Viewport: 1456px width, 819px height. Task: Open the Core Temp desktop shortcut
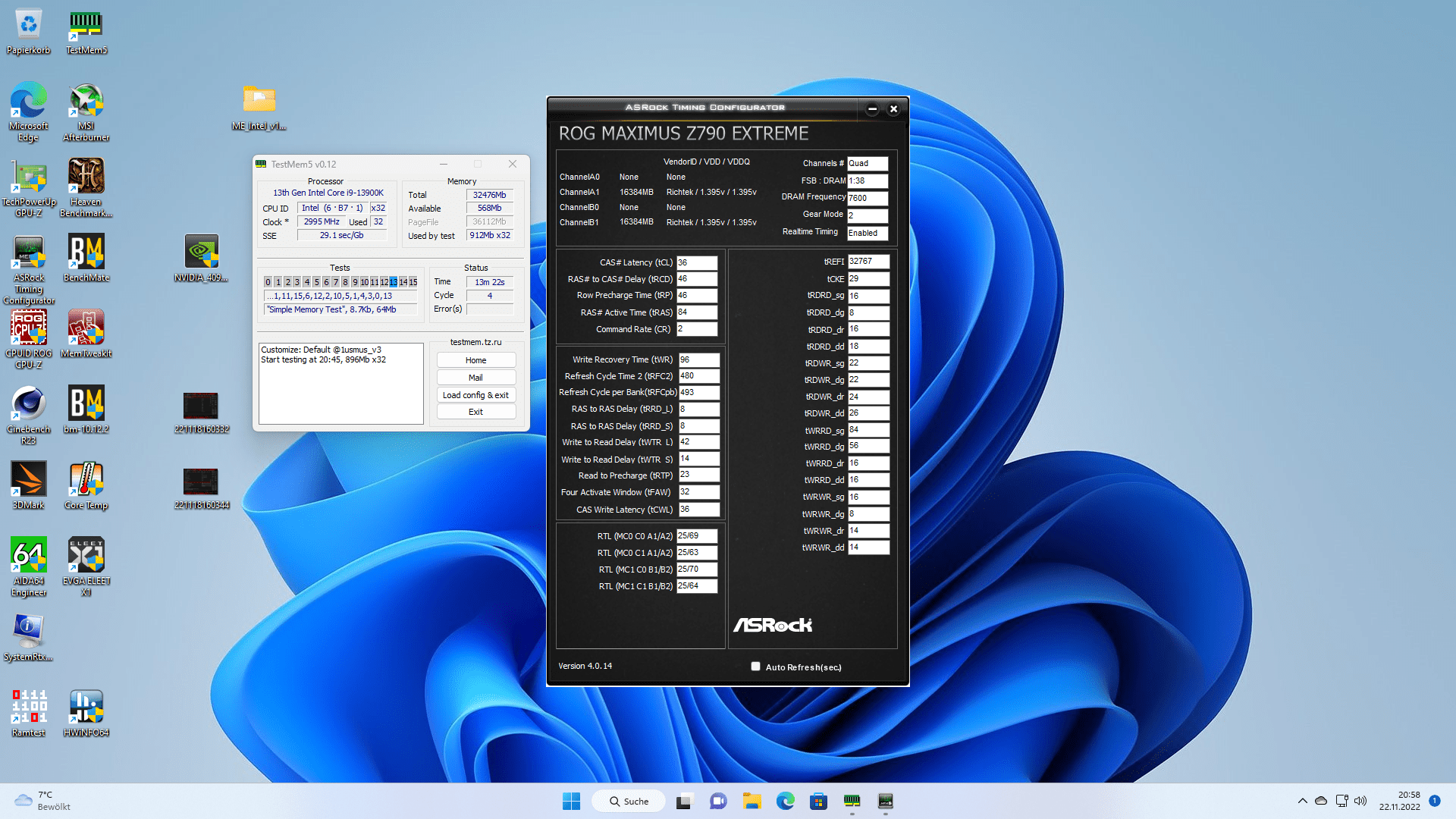pyautogui.click(x=86, y=486)
